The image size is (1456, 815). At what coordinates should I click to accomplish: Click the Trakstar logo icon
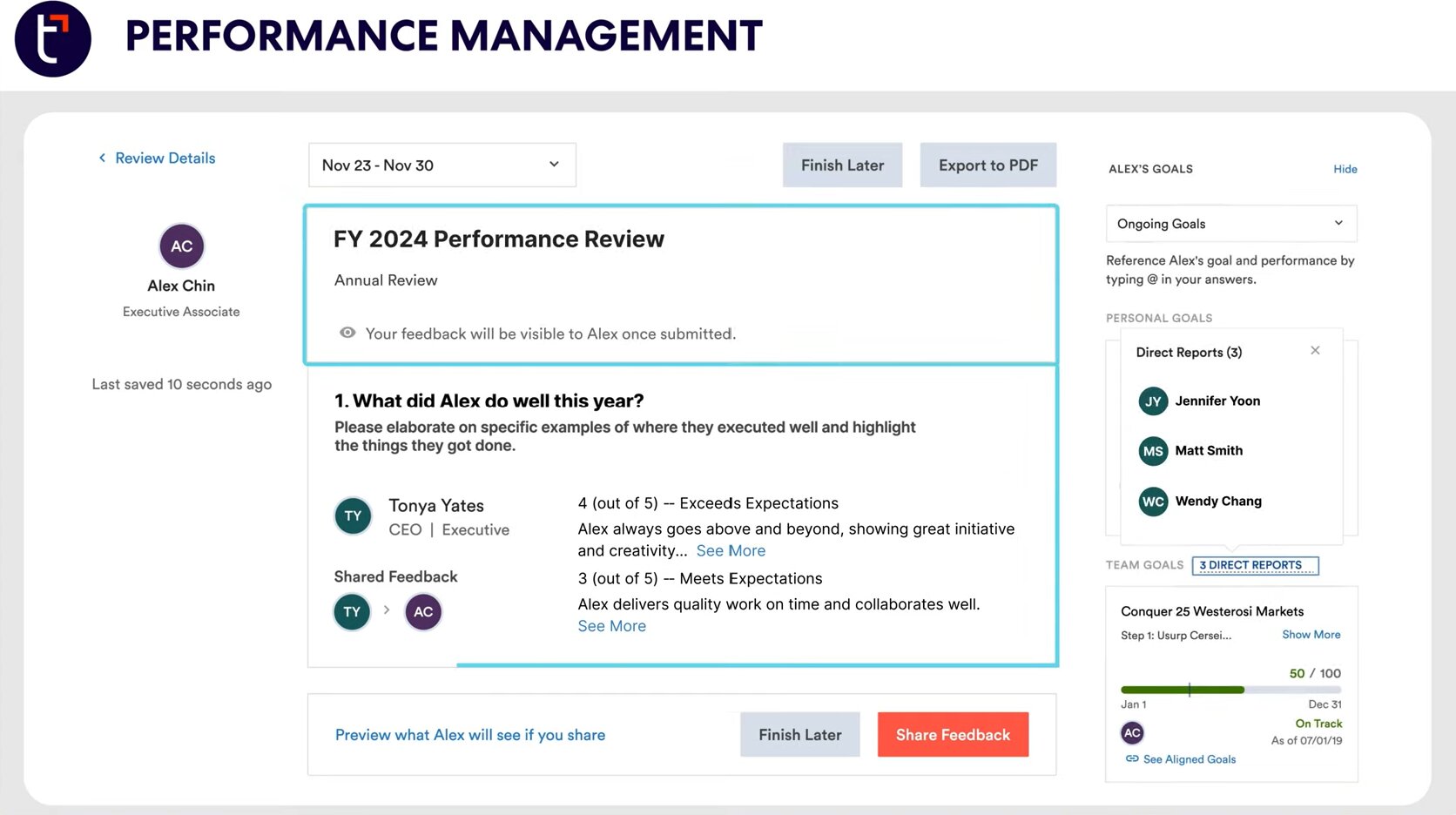(x=52, y=39)
